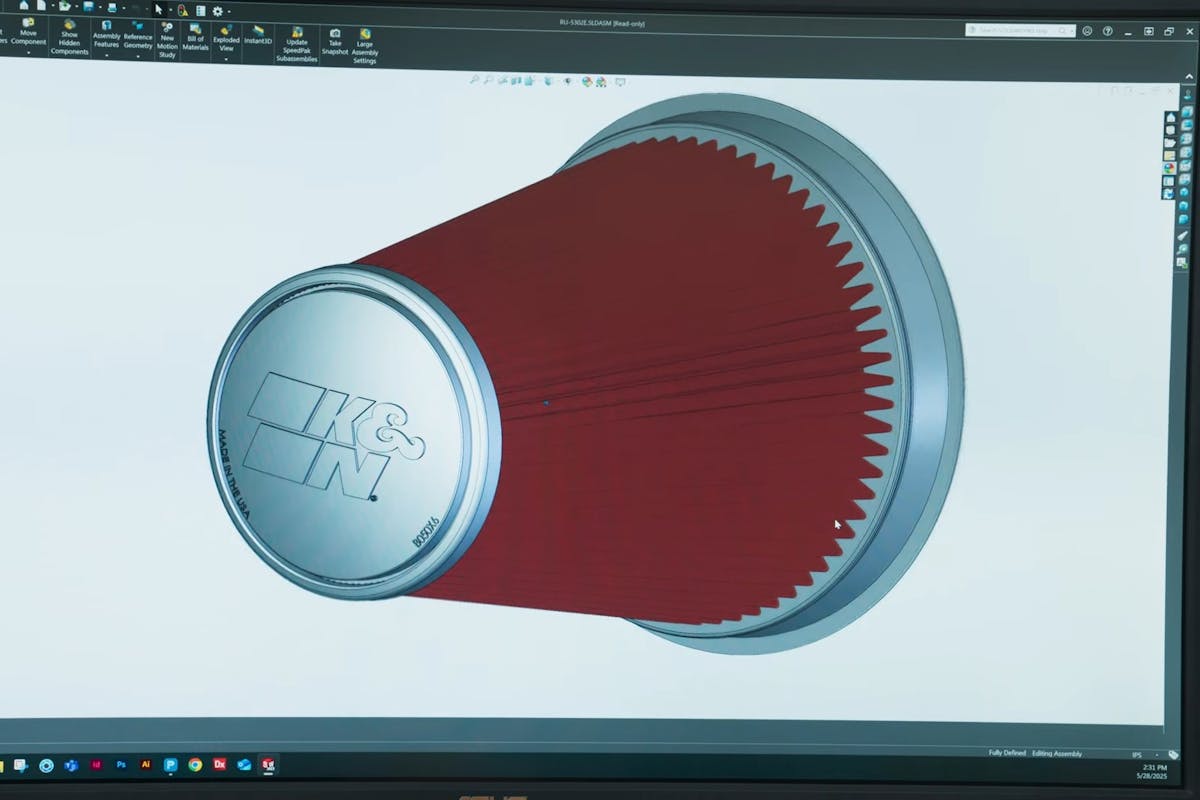This screenshot has height=800, width=1200.
Task: Toggle Instant3D mode
Action: tap(258, 34)
